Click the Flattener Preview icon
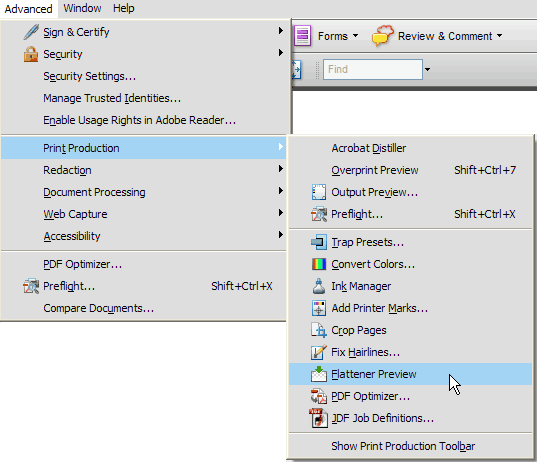The height and width of the screenshot is (462, 537). 319,374
